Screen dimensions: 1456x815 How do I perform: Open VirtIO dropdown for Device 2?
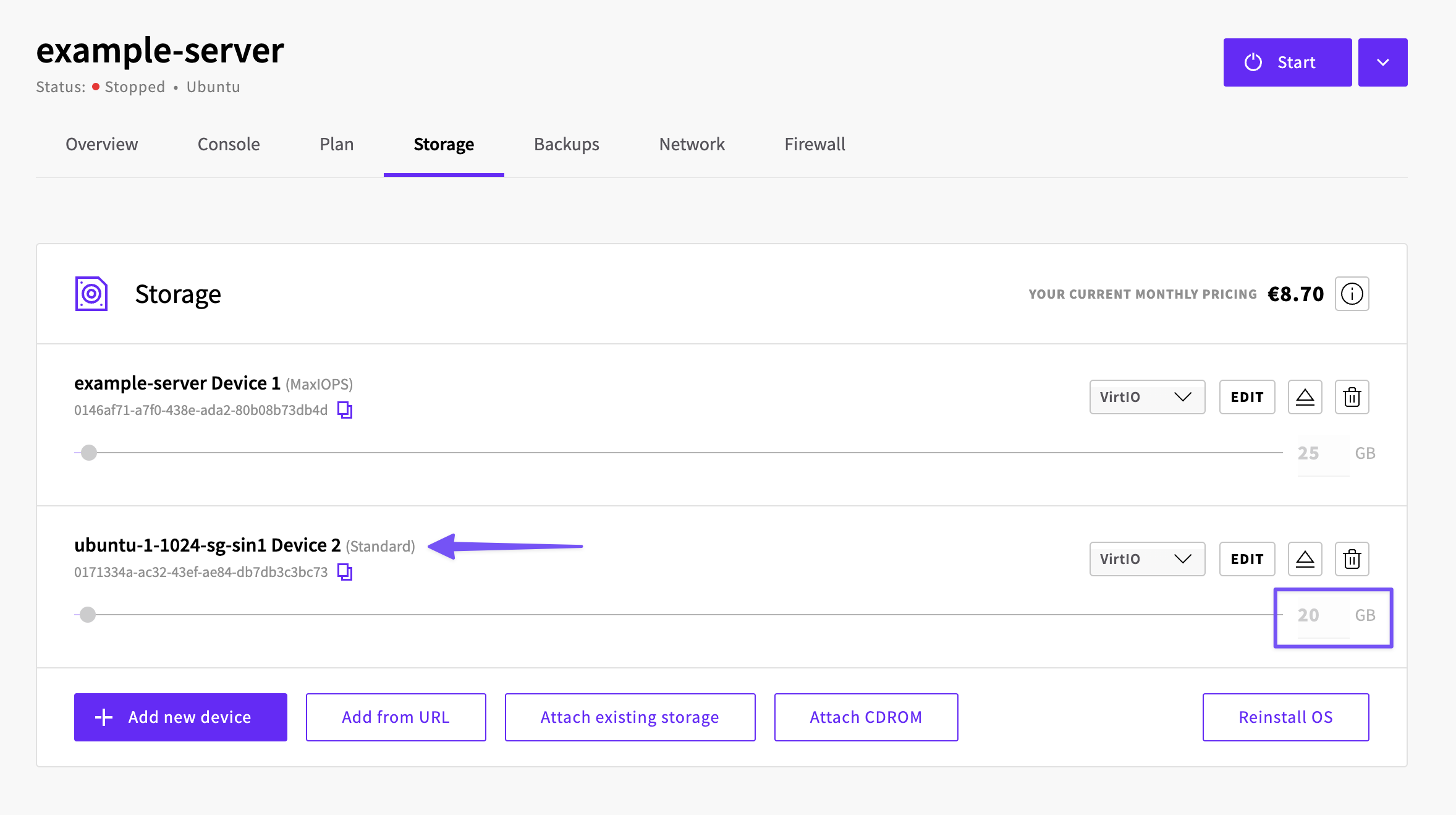click(x=1147, y=559)
